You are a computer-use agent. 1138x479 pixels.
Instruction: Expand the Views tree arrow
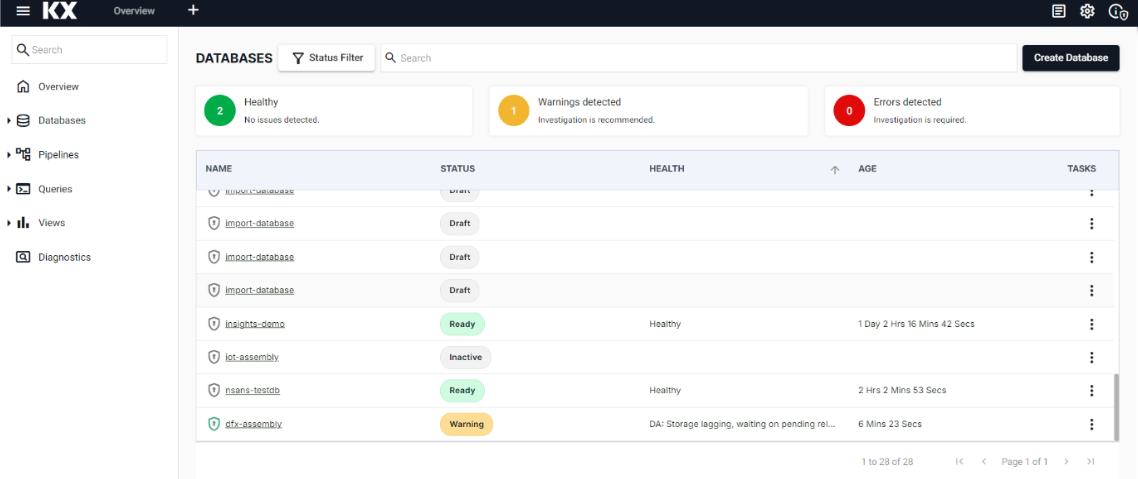coord(9,223)
